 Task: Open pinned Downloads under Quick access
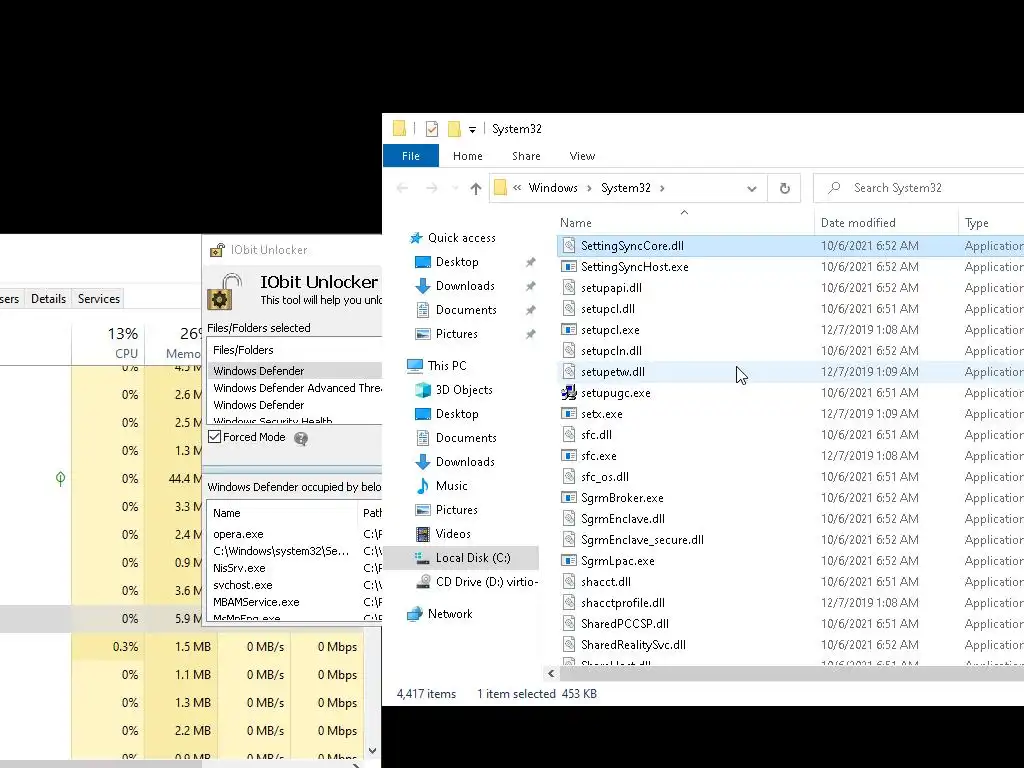(x=465, y=286)
